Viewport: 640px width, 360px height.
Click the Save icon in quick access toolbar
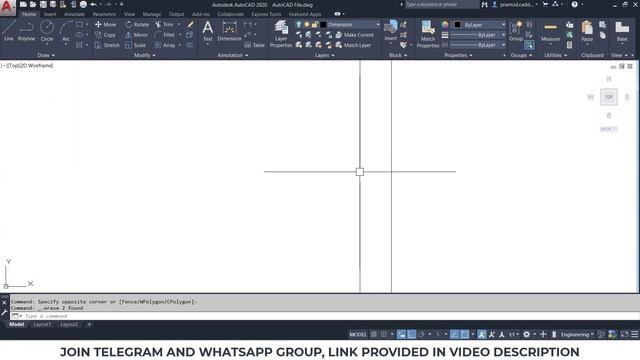[43, 4]
